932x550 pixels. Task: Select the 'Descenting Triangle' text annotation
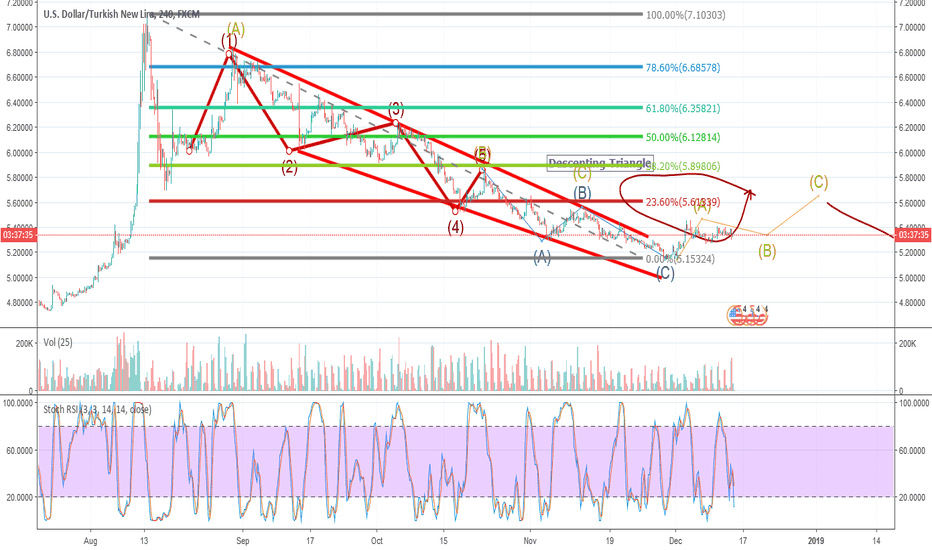pos(599,162)
